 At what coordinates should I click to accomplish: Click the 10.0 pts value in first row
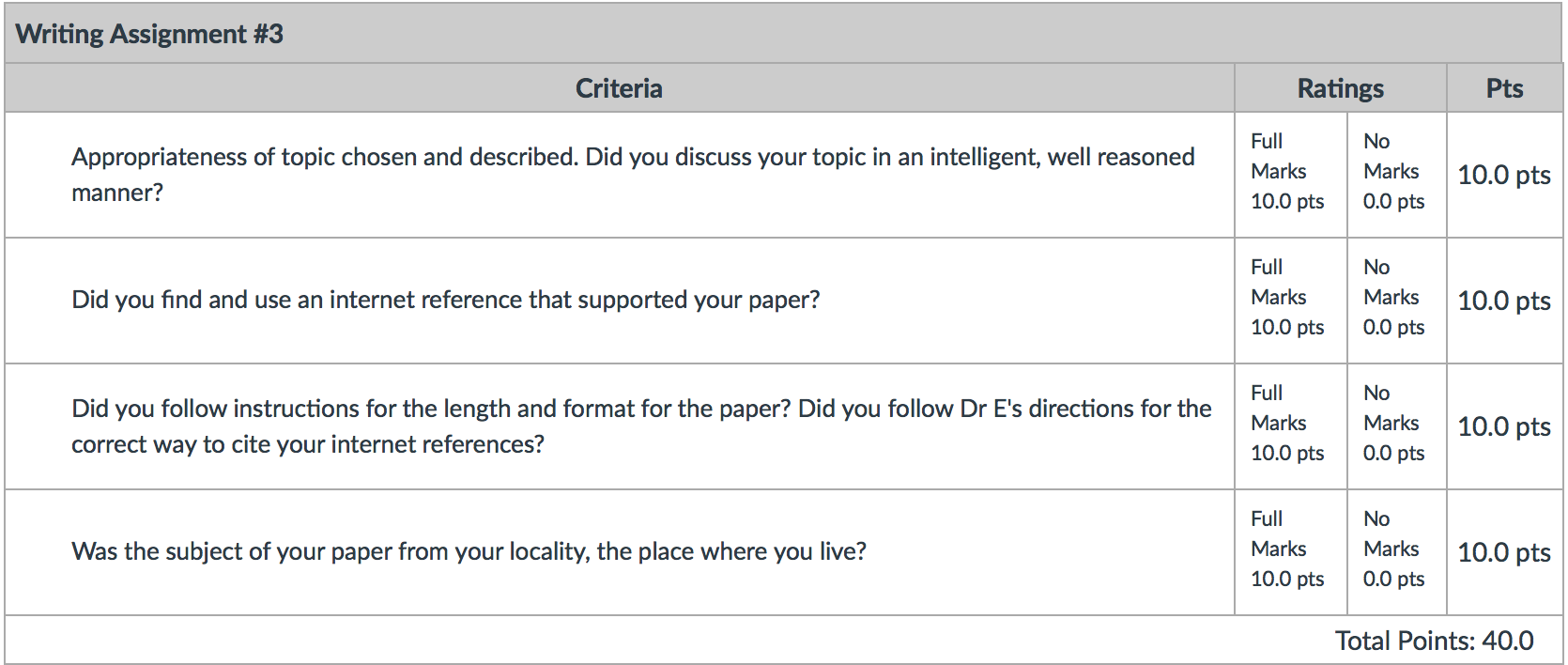pos(1503,175)
